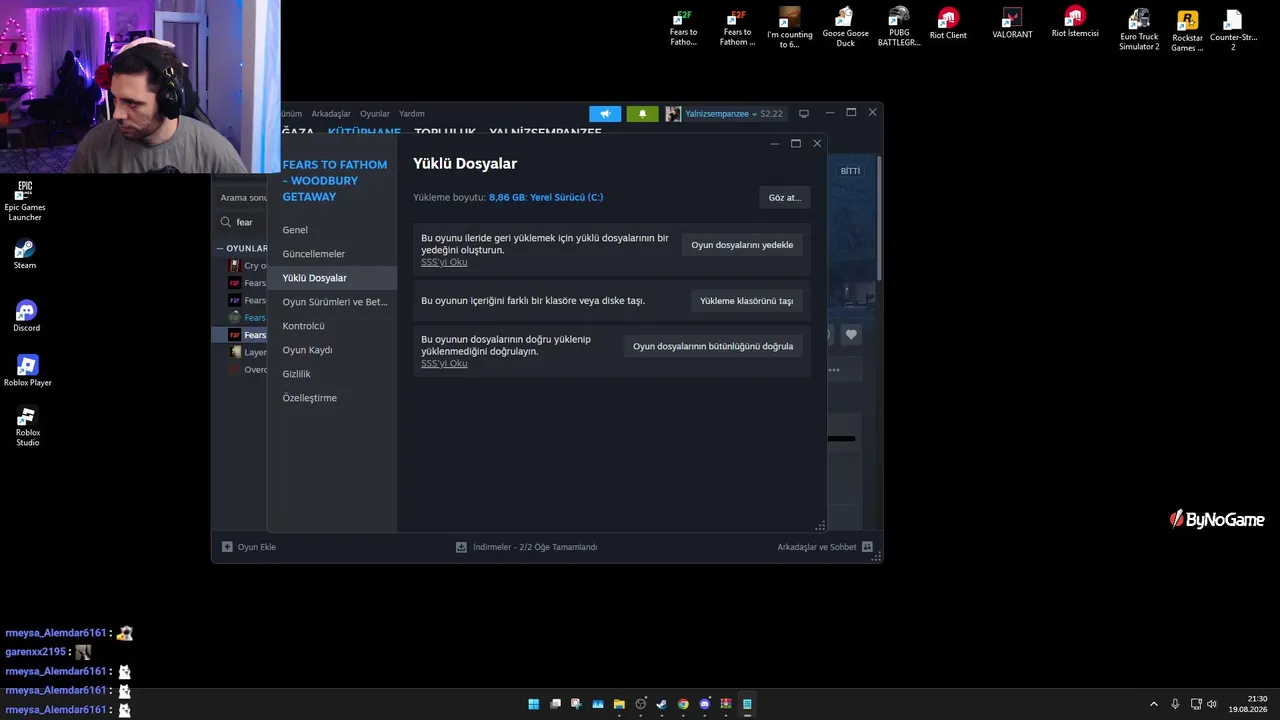Open the Özelleştirme properties section
Screen dimensions: 1280x720
332,398
